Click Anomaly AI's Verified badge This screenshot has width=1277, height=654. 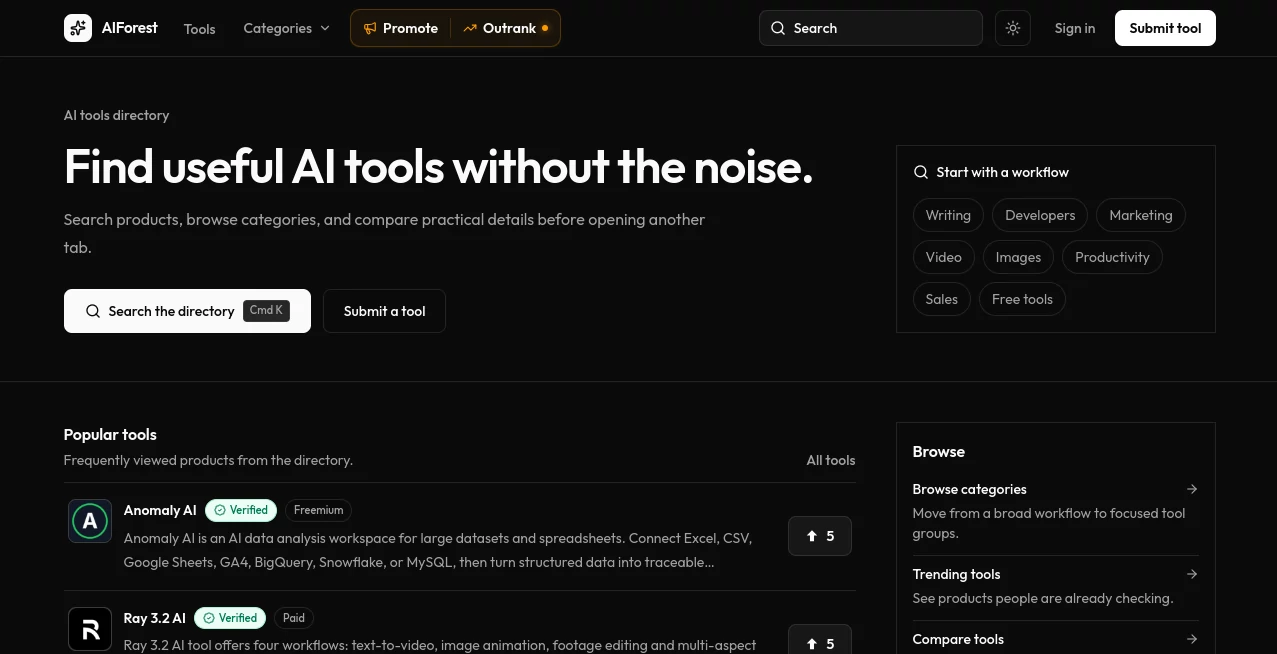click(241, 510)
